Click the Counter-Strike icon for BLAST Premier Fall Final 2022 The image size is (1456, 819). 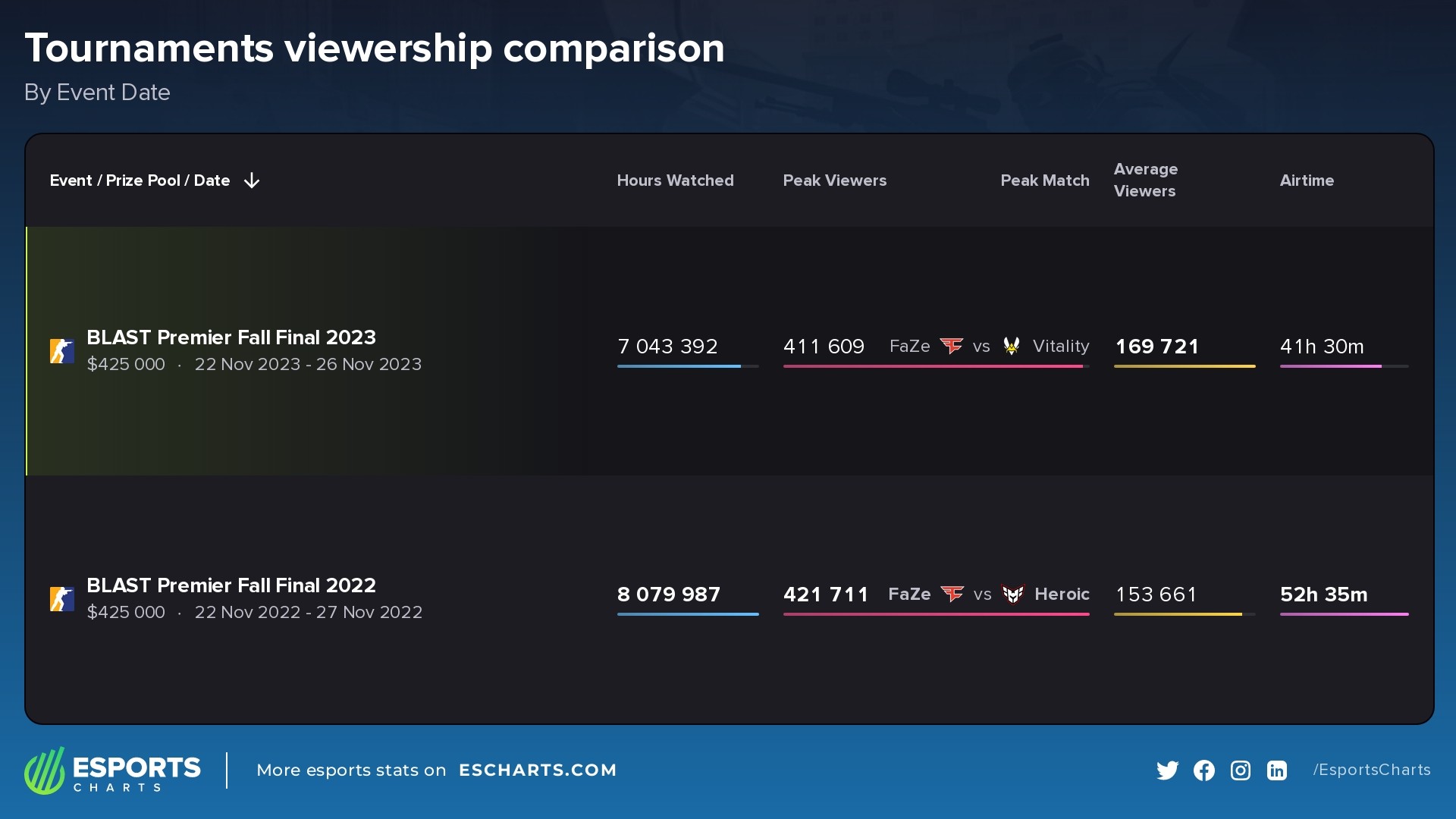tap(62, 599)
